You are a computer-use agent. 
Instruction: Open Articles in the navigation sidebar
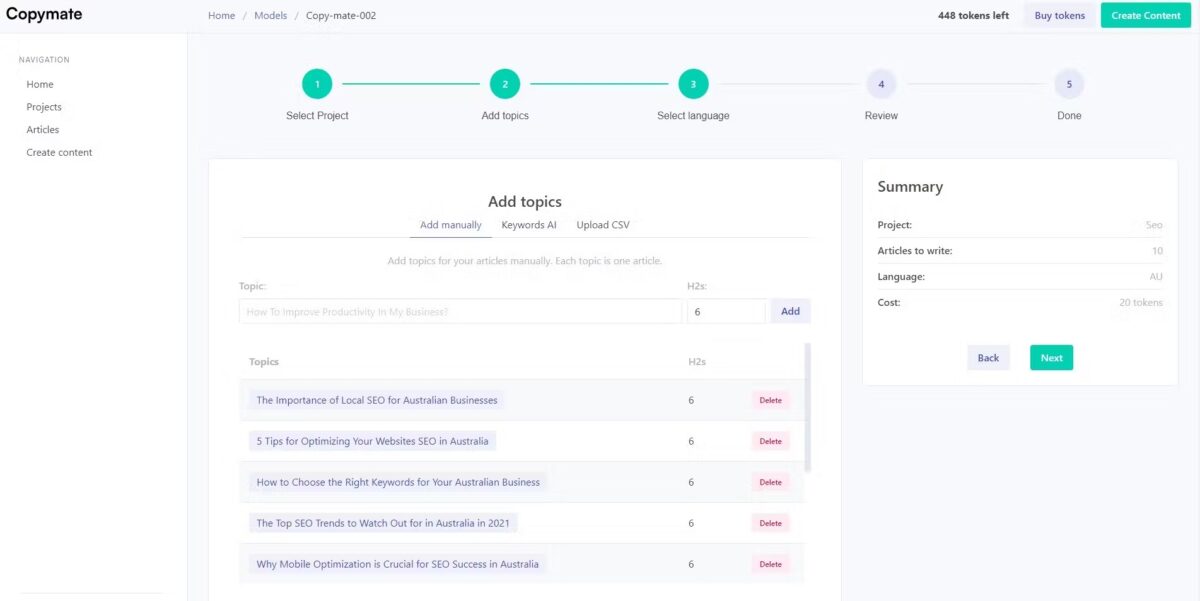coord(42,129)
